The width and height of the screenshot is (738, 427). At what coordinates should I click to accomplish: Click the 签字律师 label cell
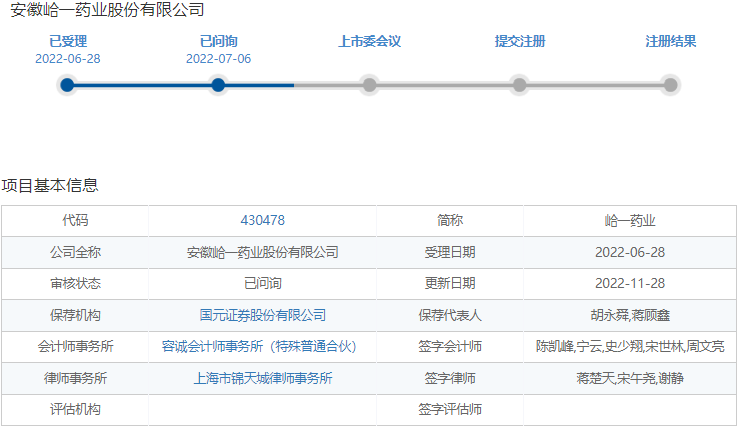[450, 378]
